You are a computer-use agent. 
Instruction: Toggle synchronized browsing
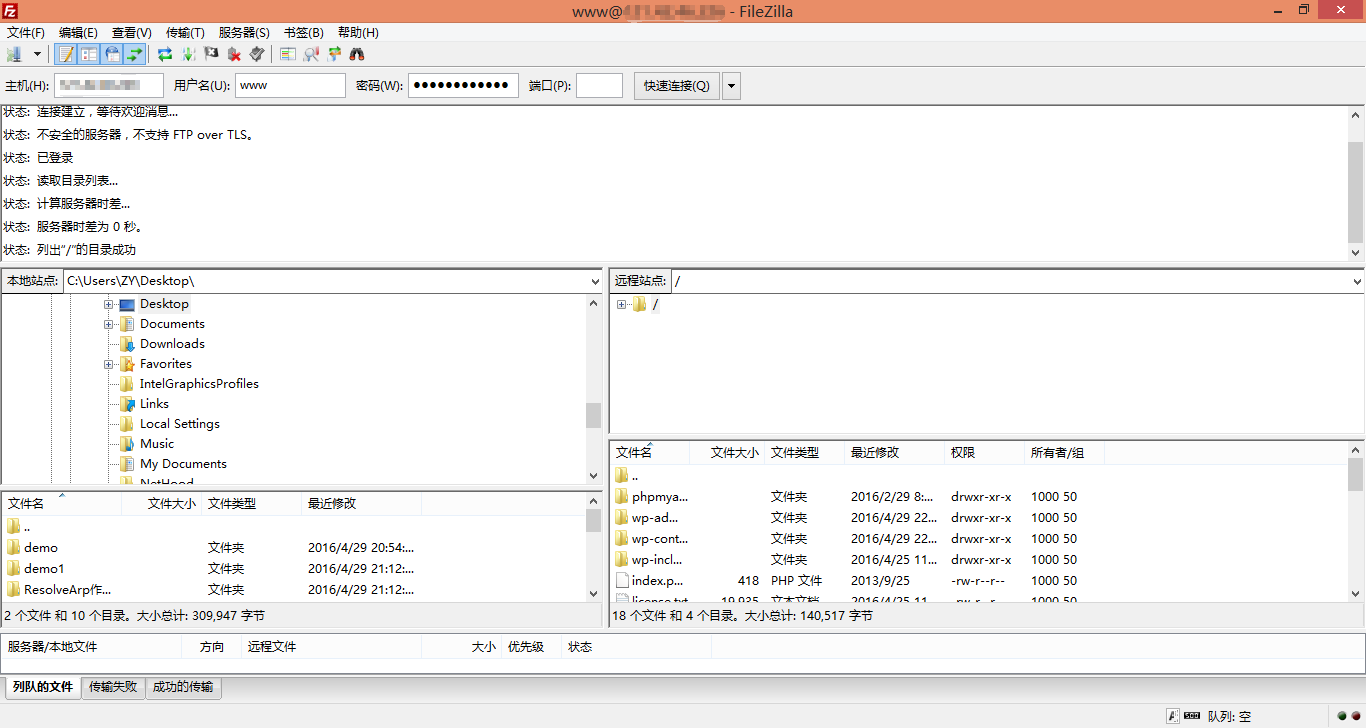tap(334, 54)
